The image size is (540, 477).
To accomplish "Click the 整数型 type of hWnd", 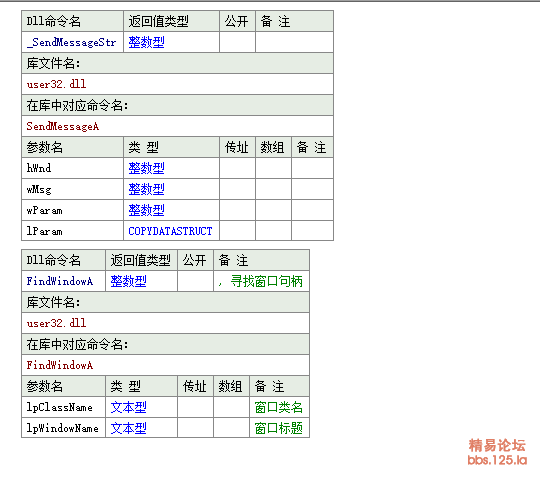I will pyautogui.click(x=146, y=168).
